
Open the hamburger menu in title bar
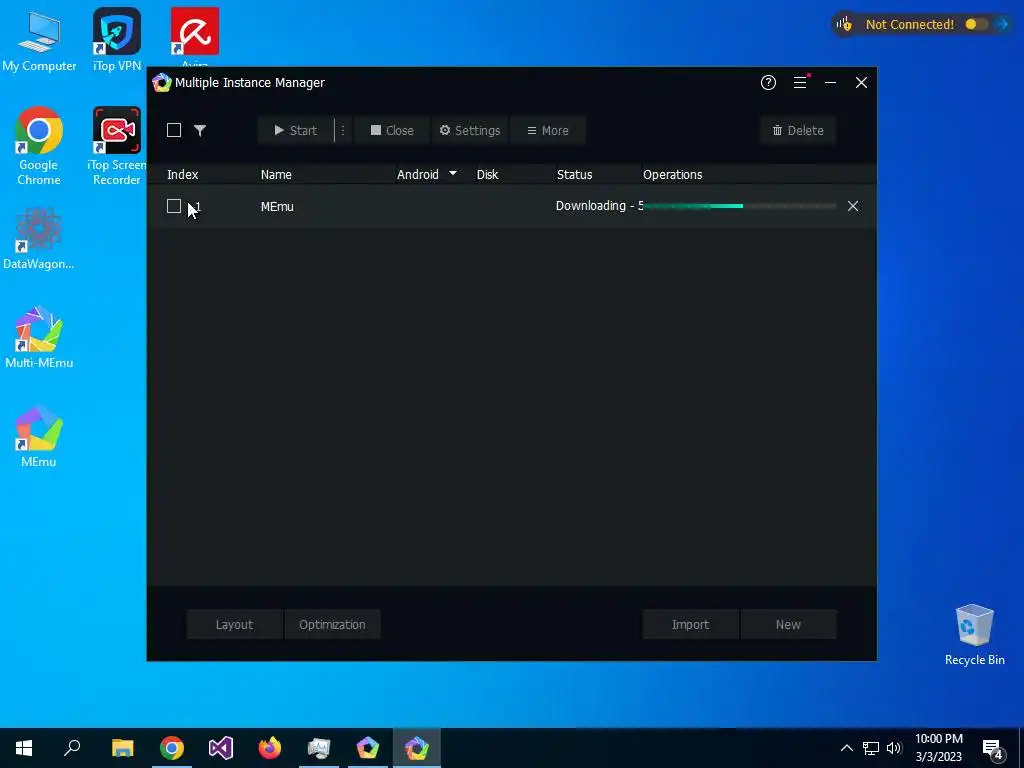[800, 82]
